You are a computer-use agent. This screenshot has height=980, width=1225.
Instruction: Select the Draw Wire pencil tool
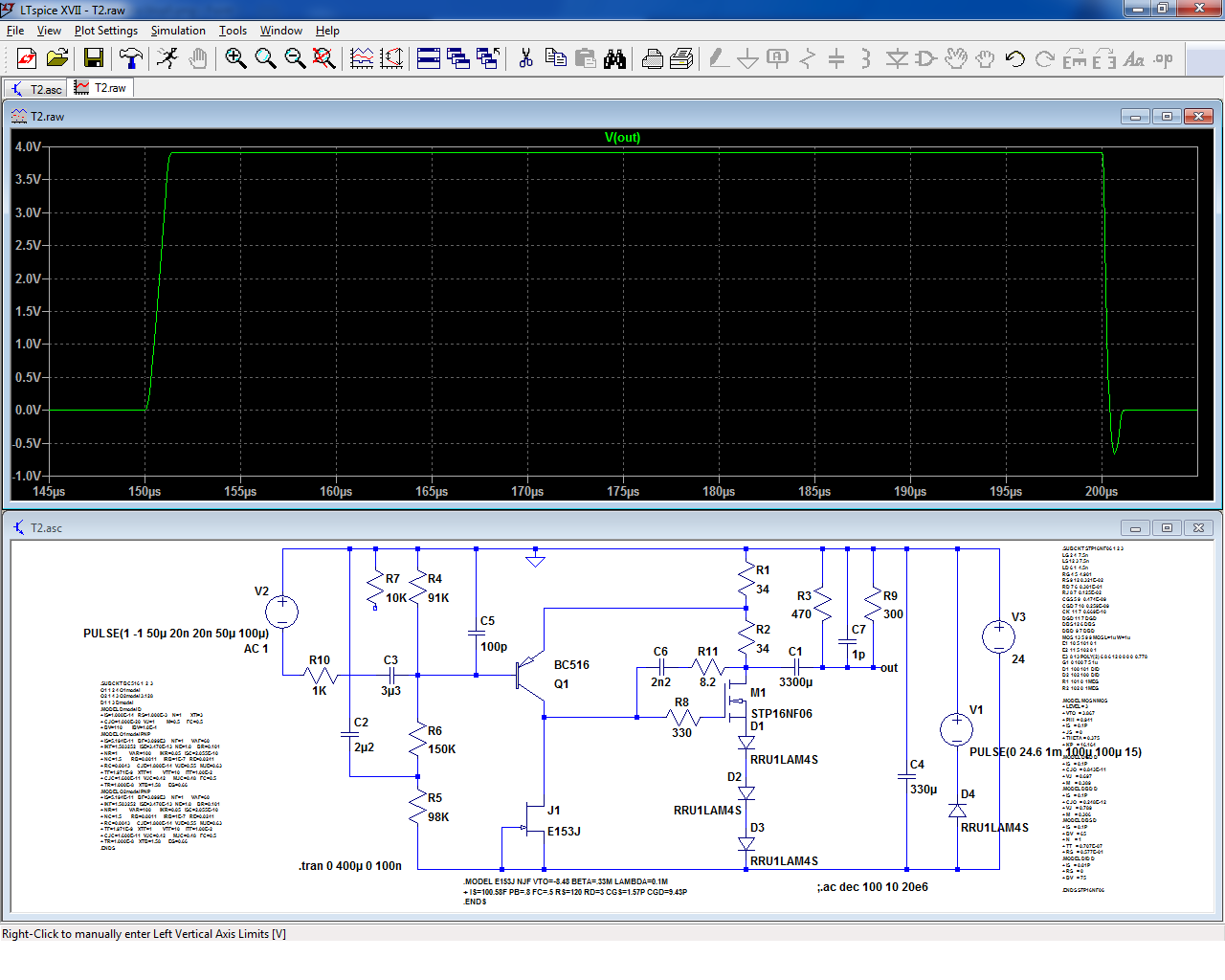click(x=718, y=59)
